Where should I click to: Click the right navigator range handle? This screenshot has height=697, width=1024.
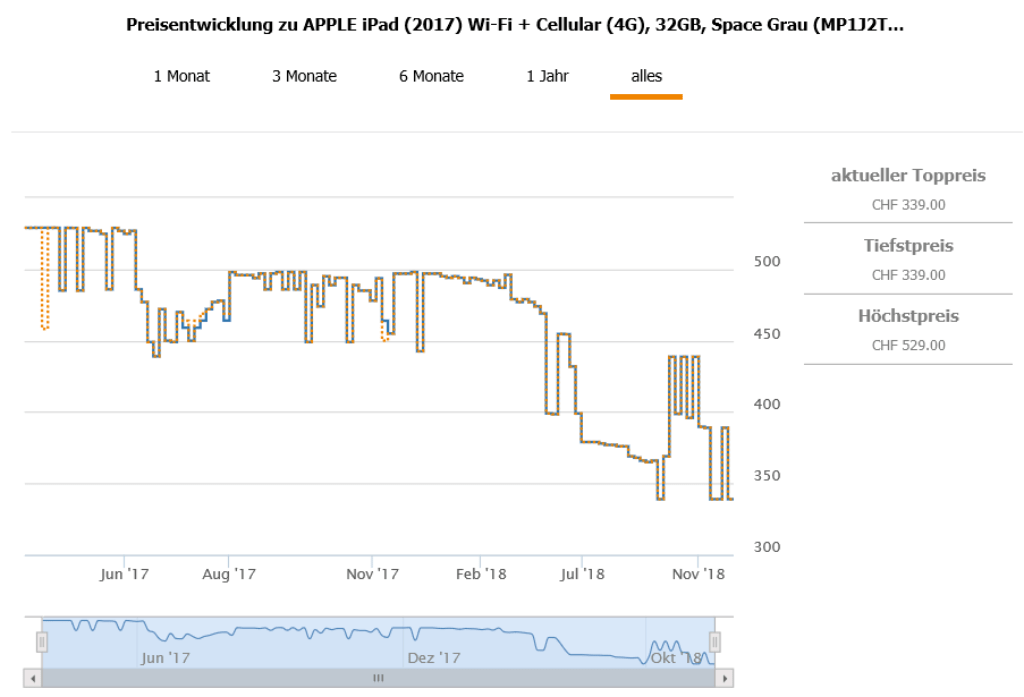point(715,641)
